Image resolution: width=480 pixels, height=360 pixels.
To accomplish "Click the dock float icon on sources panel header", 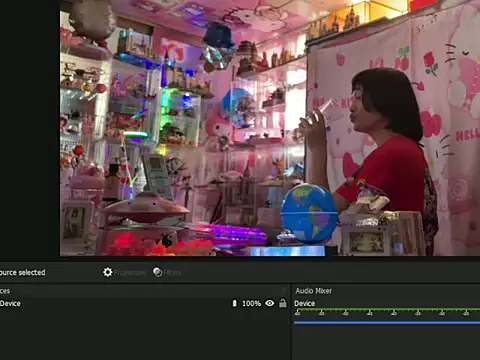I will [284, 291].
